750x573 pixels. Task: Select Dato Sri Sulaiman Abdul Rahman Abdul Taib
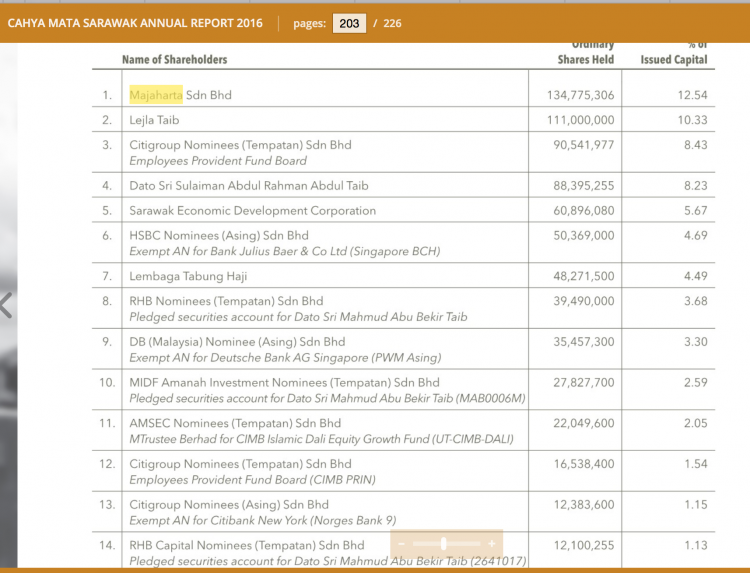click(x=249, y=186)
